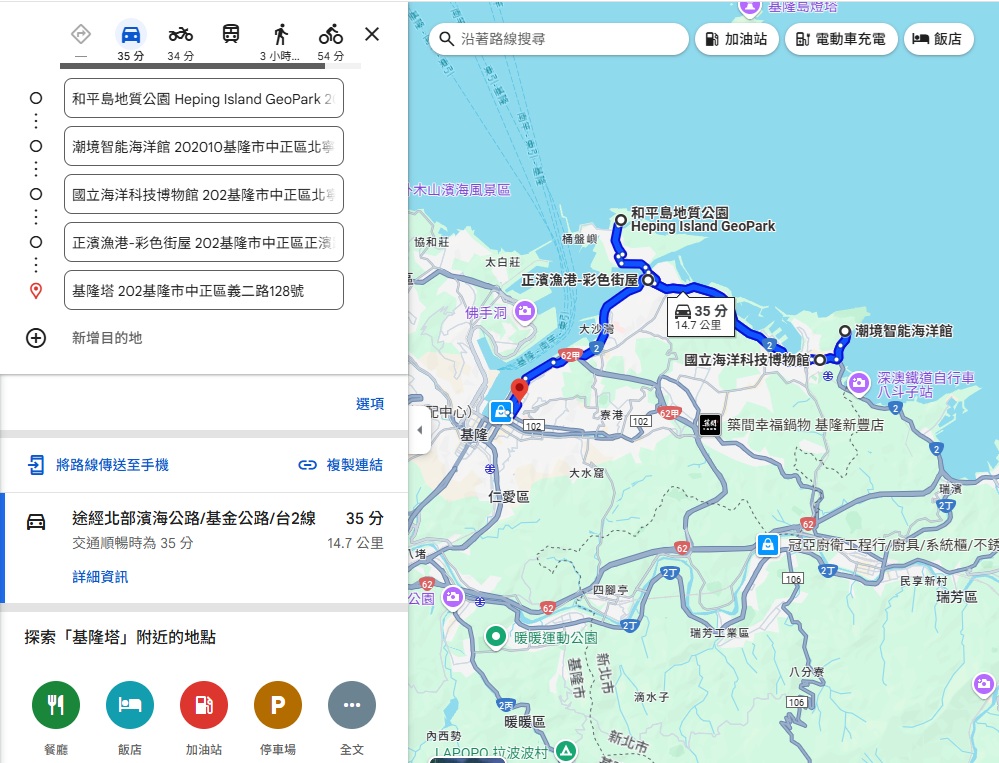Open the 深澳鐵道自行車 八斗子站 marker
The height and width of the screenshot is (763, 999).
[x=859, y=383]
